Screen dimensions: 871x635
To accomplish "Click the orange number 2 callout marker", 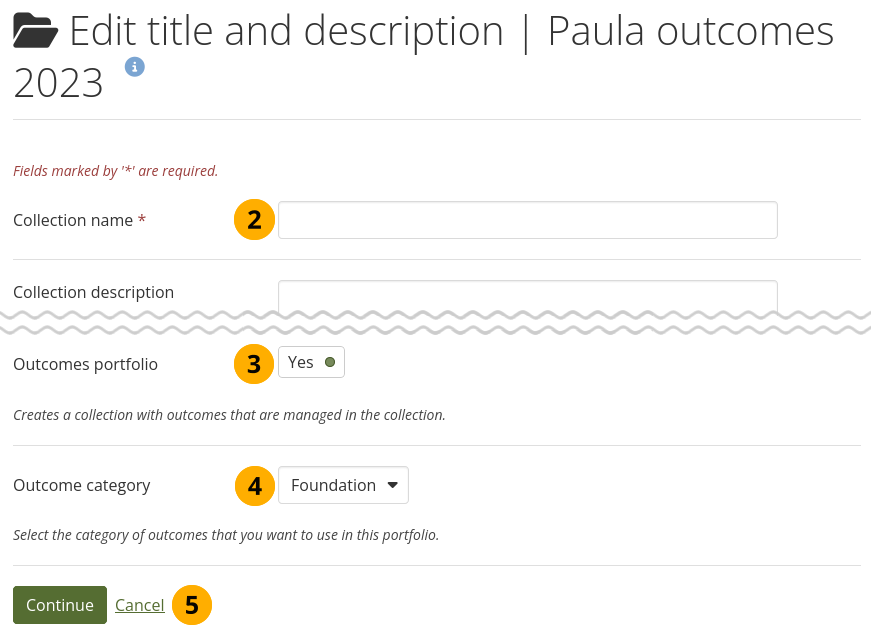I will pos(254,220).
